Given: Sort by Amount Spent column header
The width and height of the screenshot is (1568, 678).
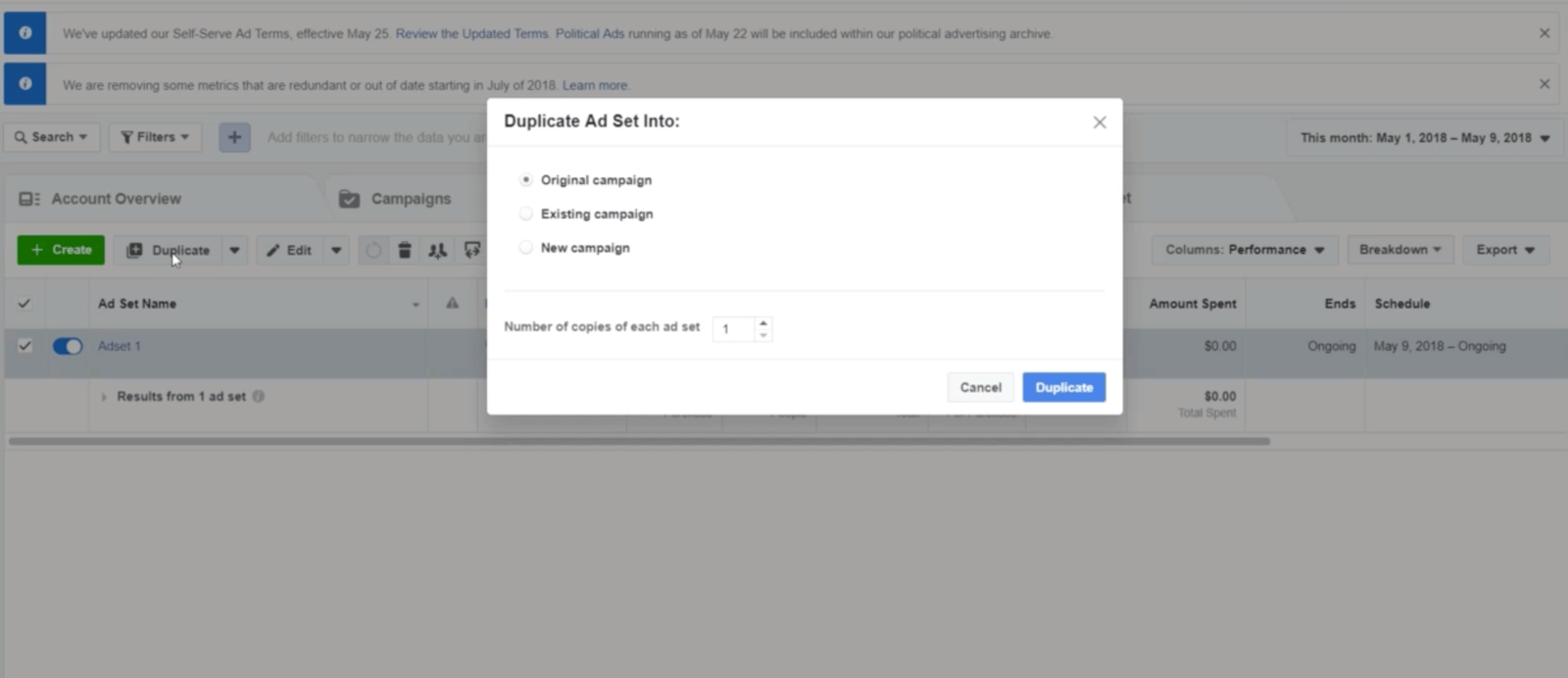Looking at the screenshot, I should pos(1193,304).
